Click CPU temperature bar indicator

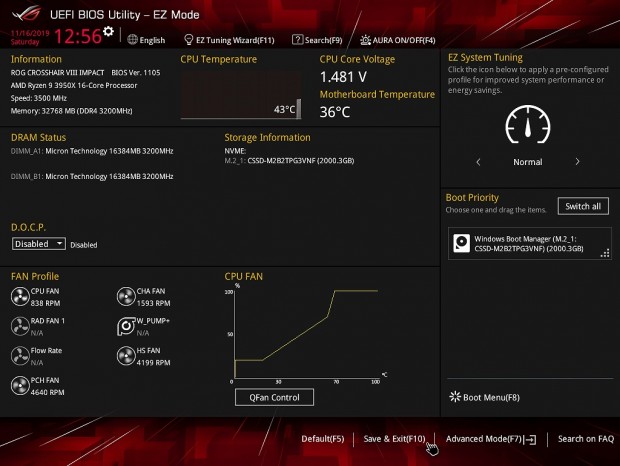tap(299, 108)
